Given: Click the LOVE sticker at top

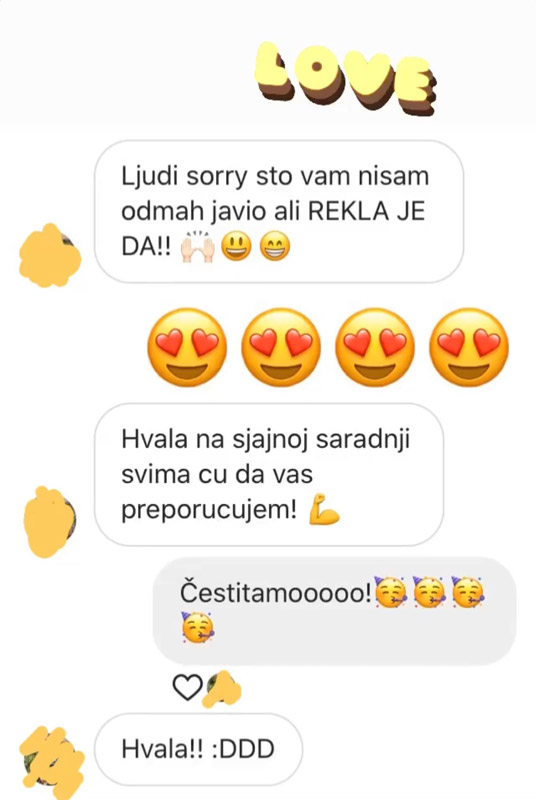Looking at the screenshot, I should coord(346,78).
